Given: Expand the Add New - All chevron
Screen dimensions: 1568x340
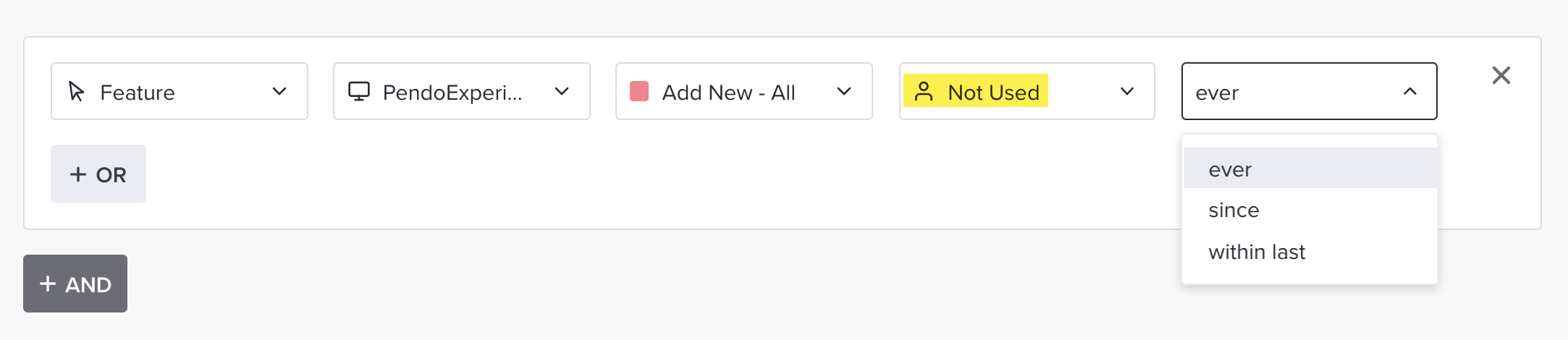Looking at the screenshot, I should [x=844, y=91].
